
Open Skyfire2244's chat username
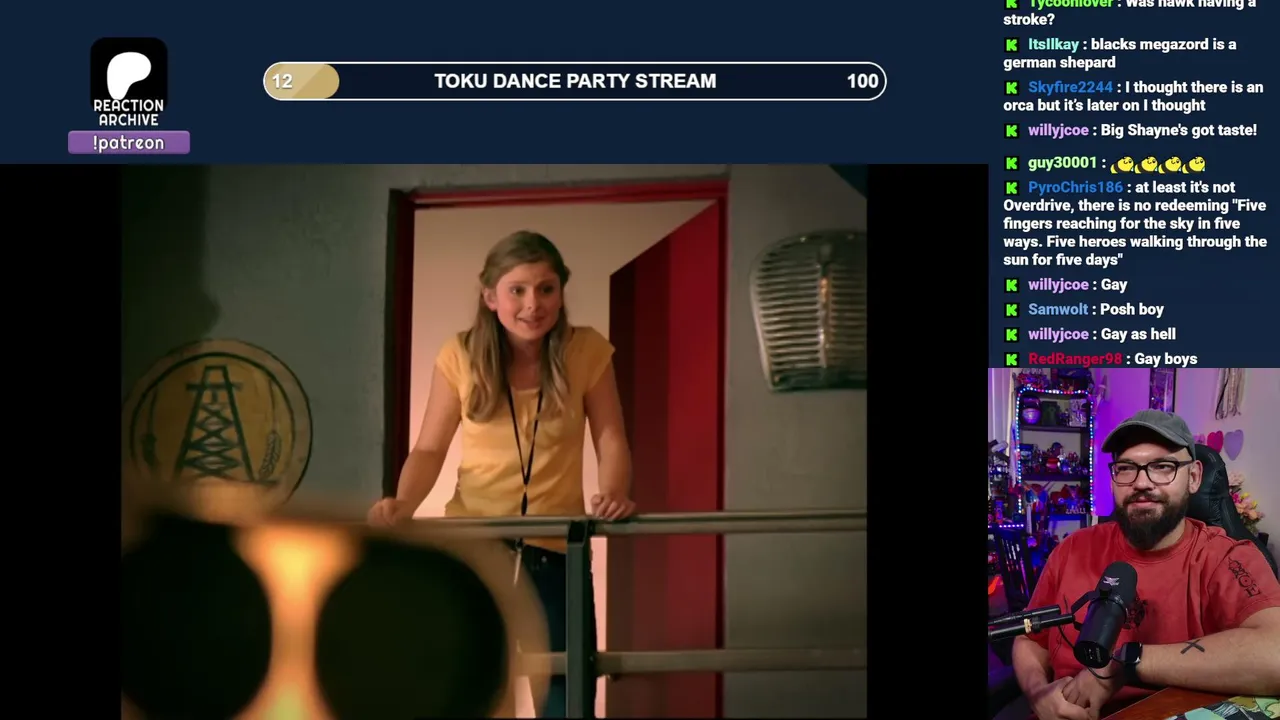click(x=1070, y=88)
